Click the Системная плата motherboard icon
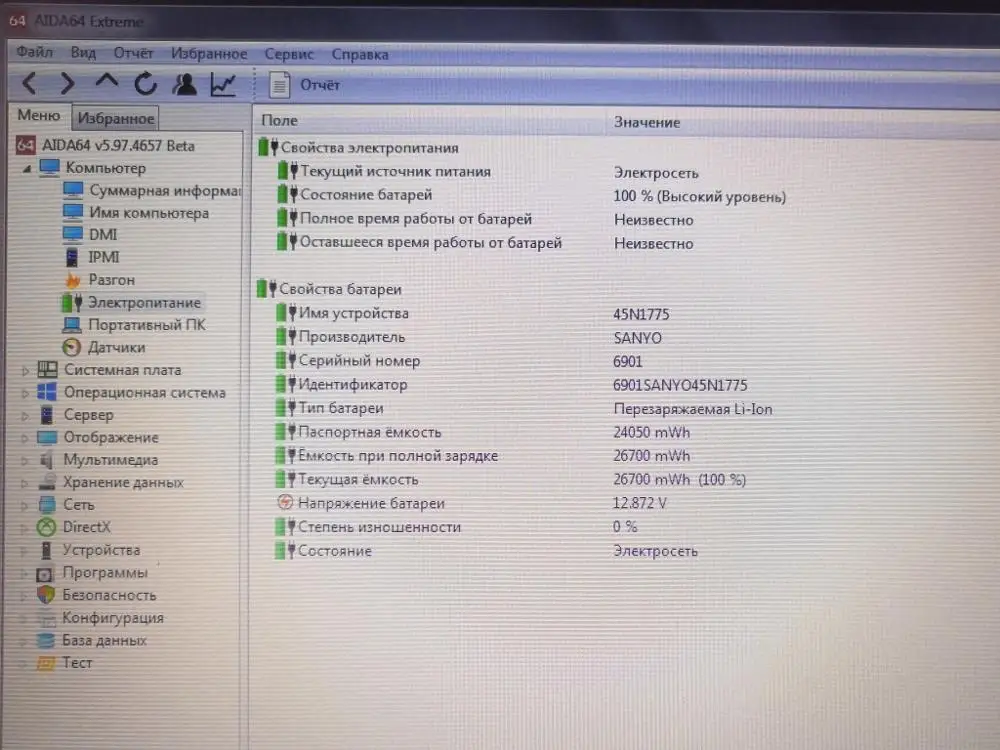The image size is (1000, 750). (47, 370)
